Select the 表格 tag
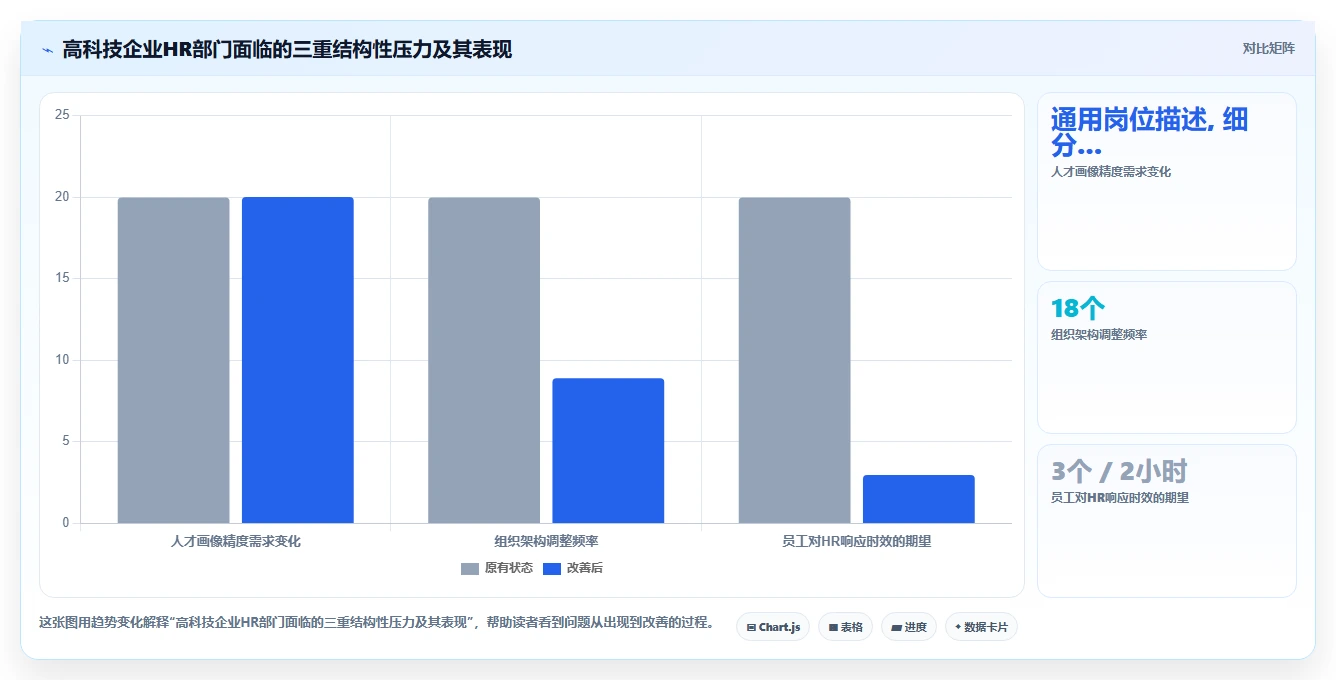The width and height of the screenshot is (1336, 680). [845, 627]
